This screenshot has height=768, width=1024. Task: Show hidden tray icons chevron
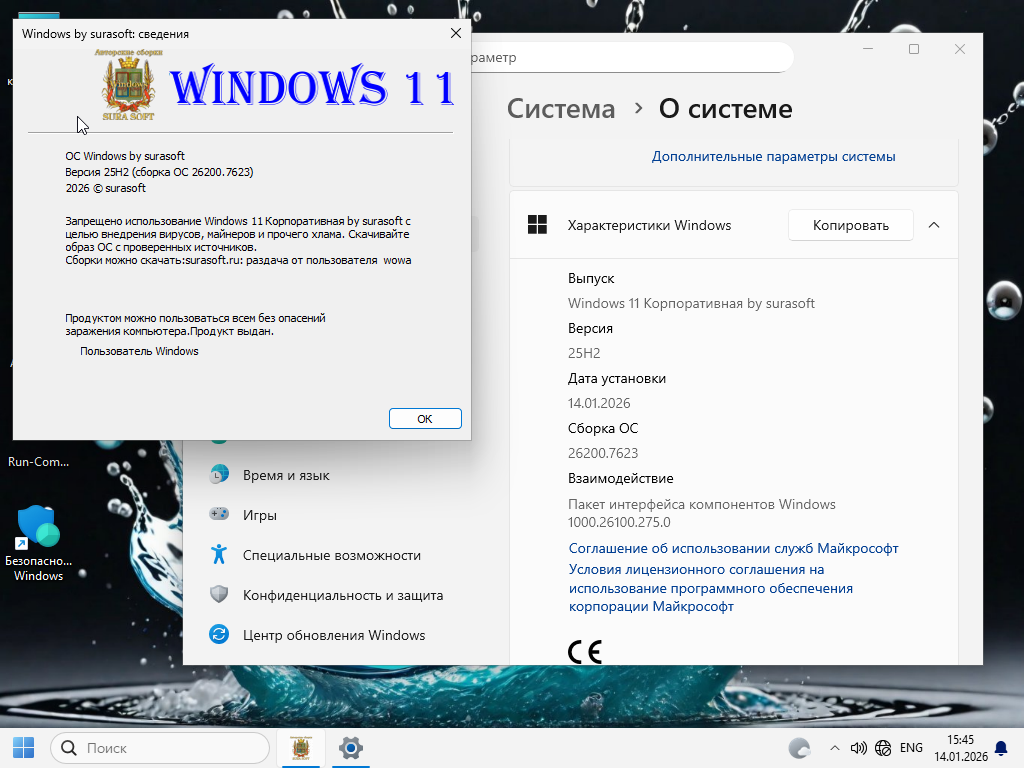[835, 748]
